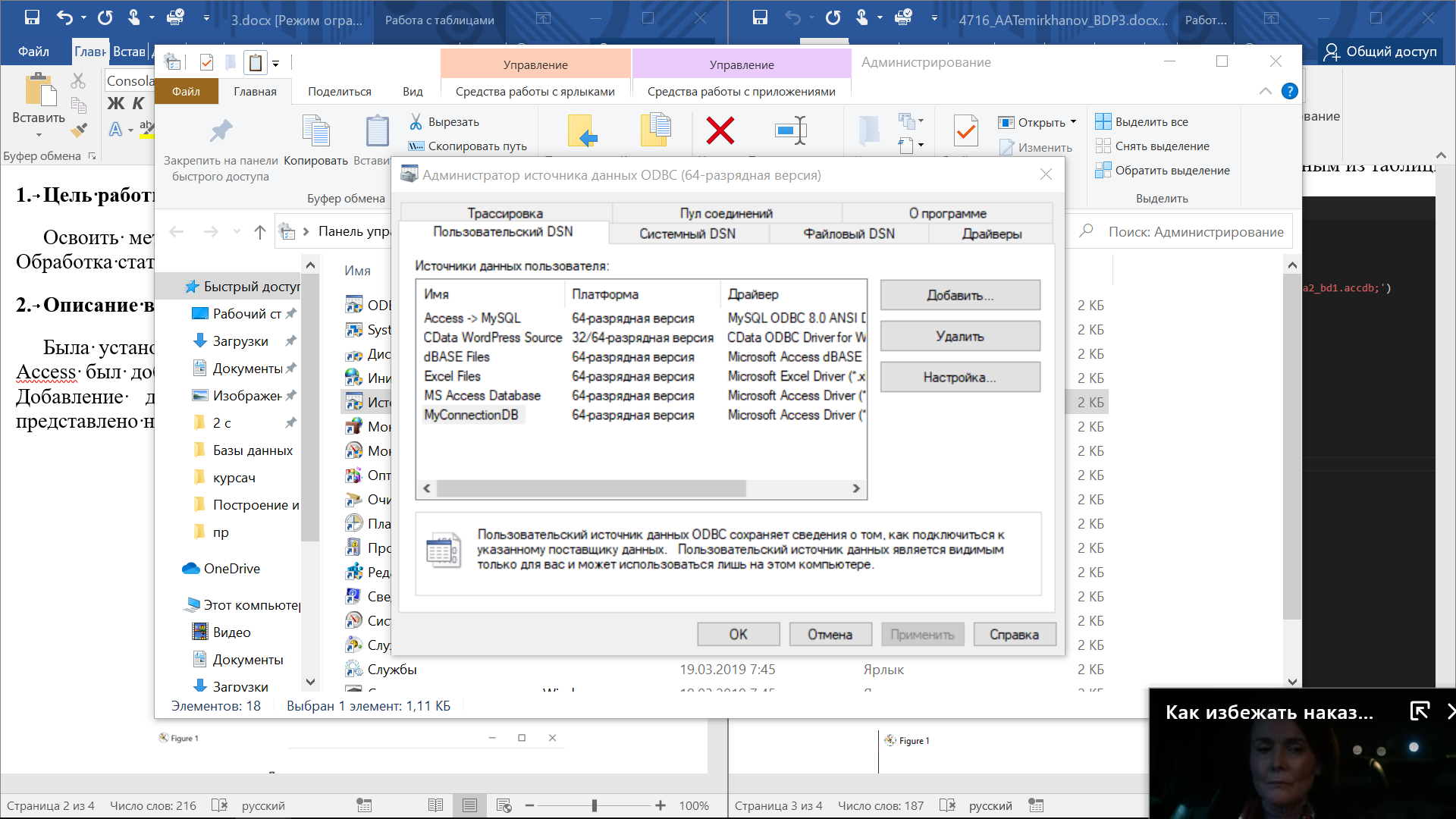Click Pin to Quick Access icon in Explorer
Screen dimensions: 1456x819
tap(221, 131)
